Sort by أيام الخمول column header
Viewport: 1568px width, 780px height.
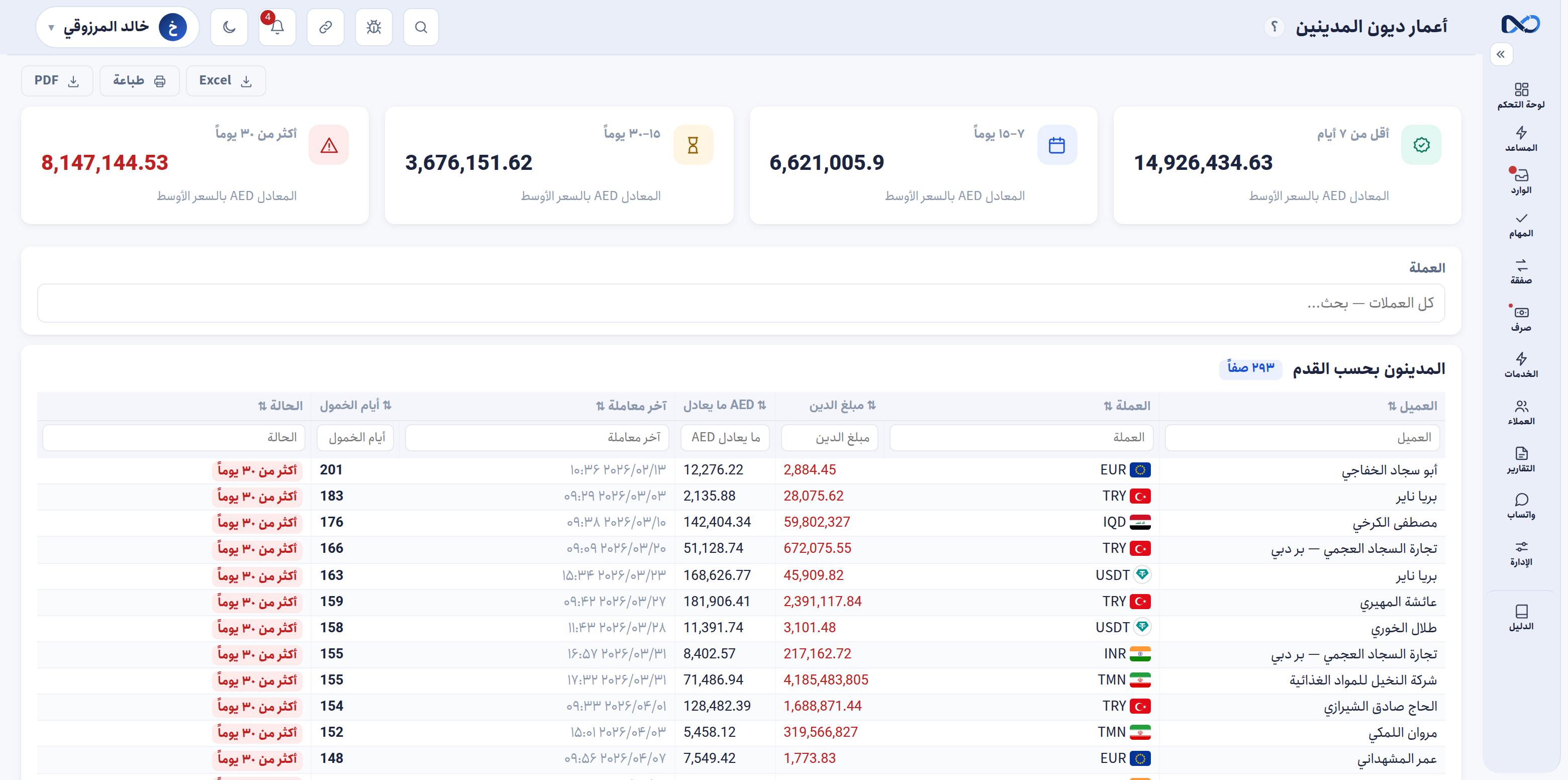(x=356, y=406)
